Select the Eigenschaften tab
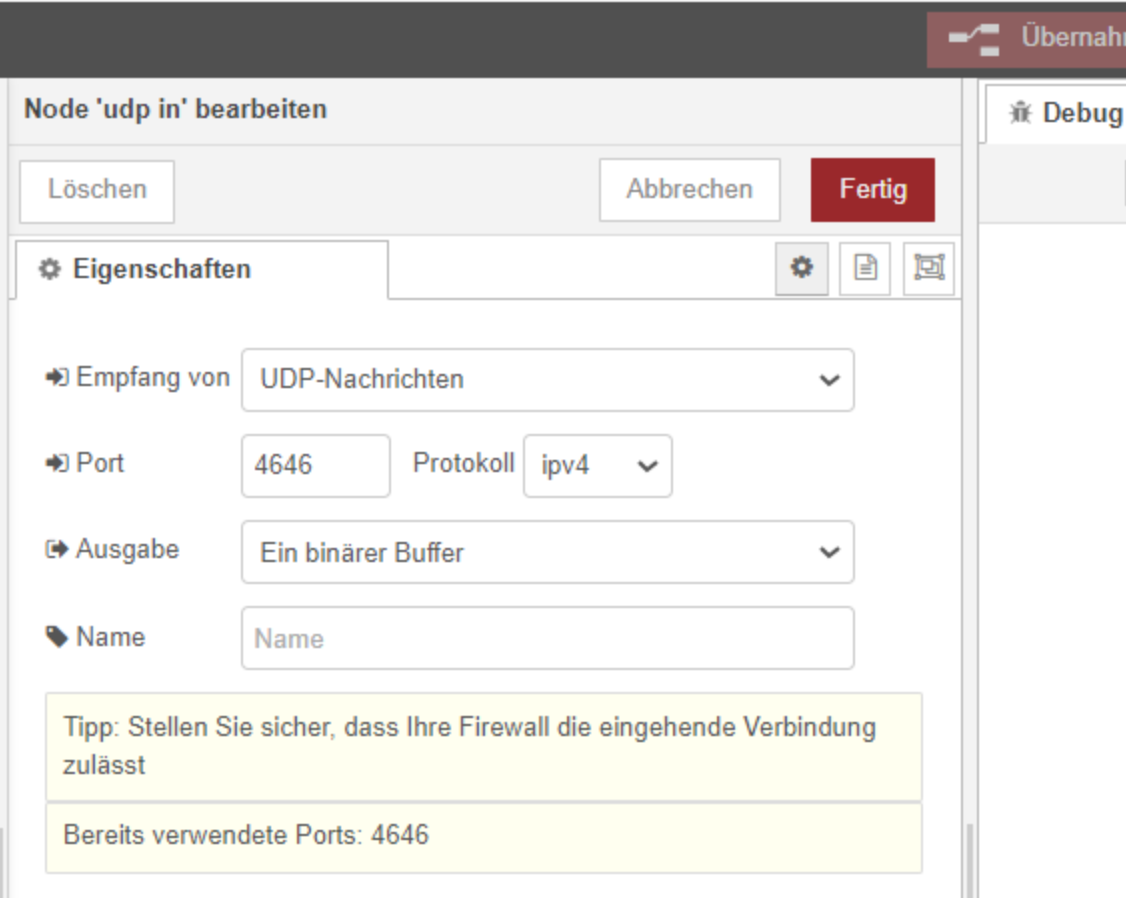1126x898 pixels. (x=201, y=270)
